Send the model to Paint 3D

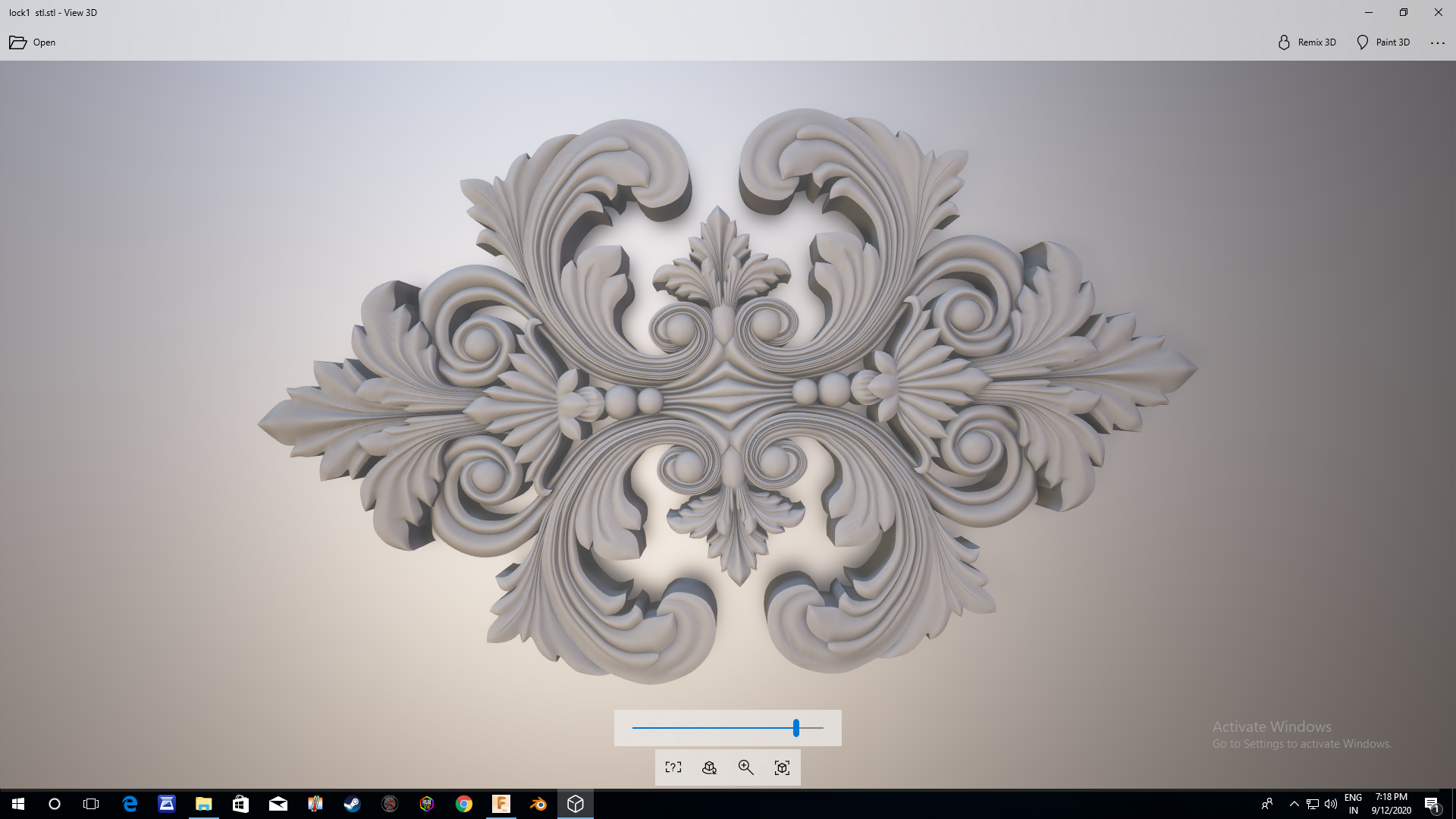click(1383, 42)
